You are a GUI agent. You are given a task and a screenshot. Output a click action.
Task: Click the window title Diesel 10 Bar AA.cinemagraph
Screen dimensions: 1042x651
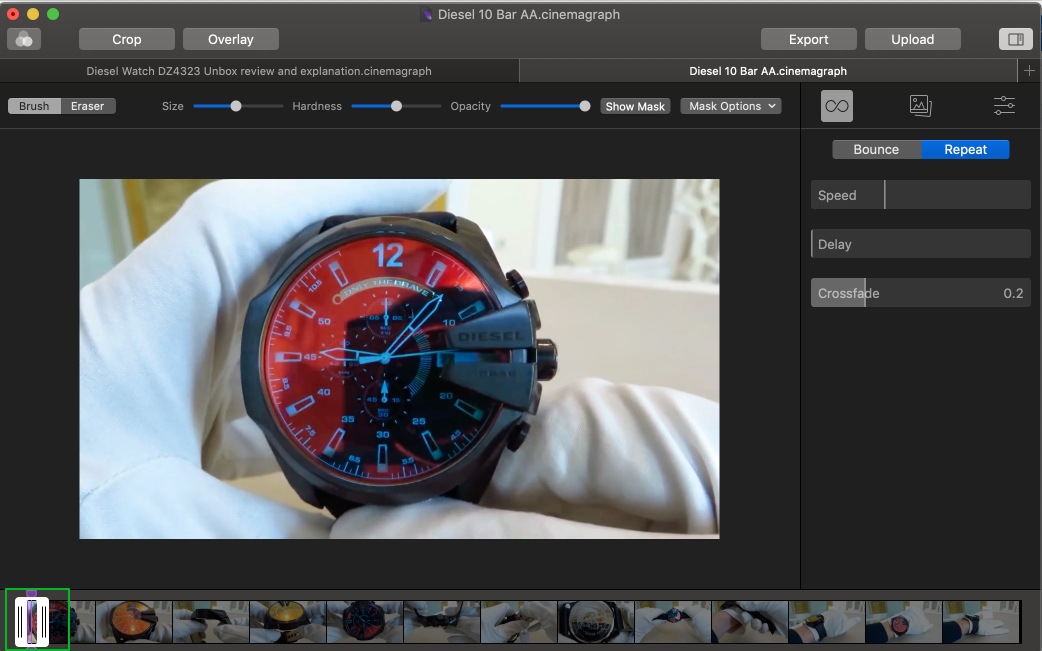tap(528, 14)
